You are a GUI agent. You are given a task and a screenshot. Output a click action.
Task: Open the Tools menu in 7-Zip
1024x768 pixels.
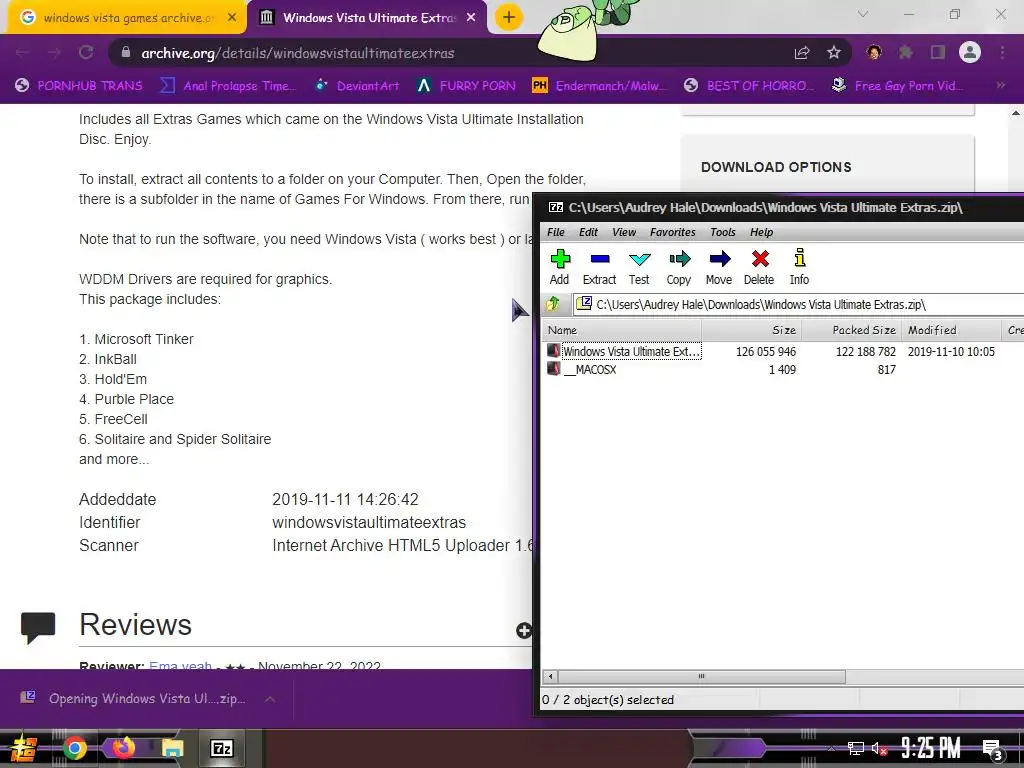[x=723, y=232]
